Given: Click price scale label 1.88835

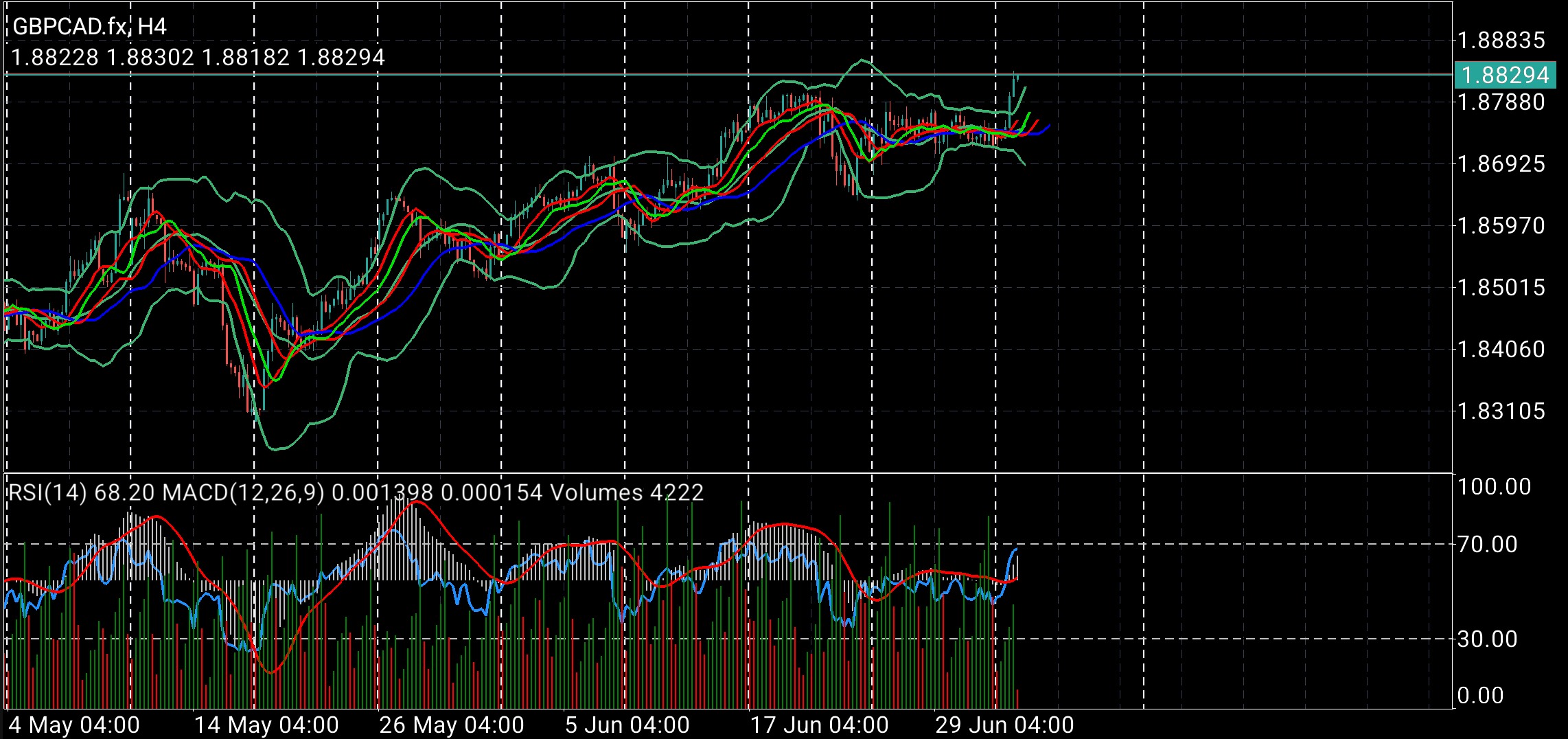Looking at the screenshot, I should pos(1501,41).
